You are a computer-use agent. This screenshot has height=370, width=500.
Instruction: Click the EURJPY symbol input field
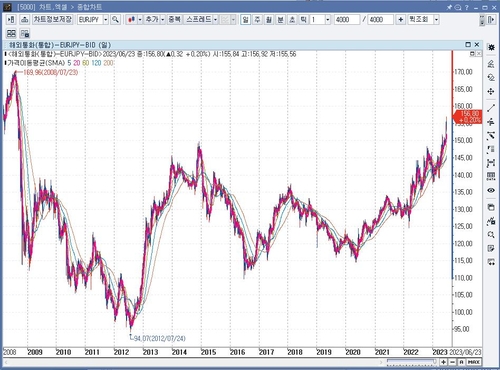point(90,20)
